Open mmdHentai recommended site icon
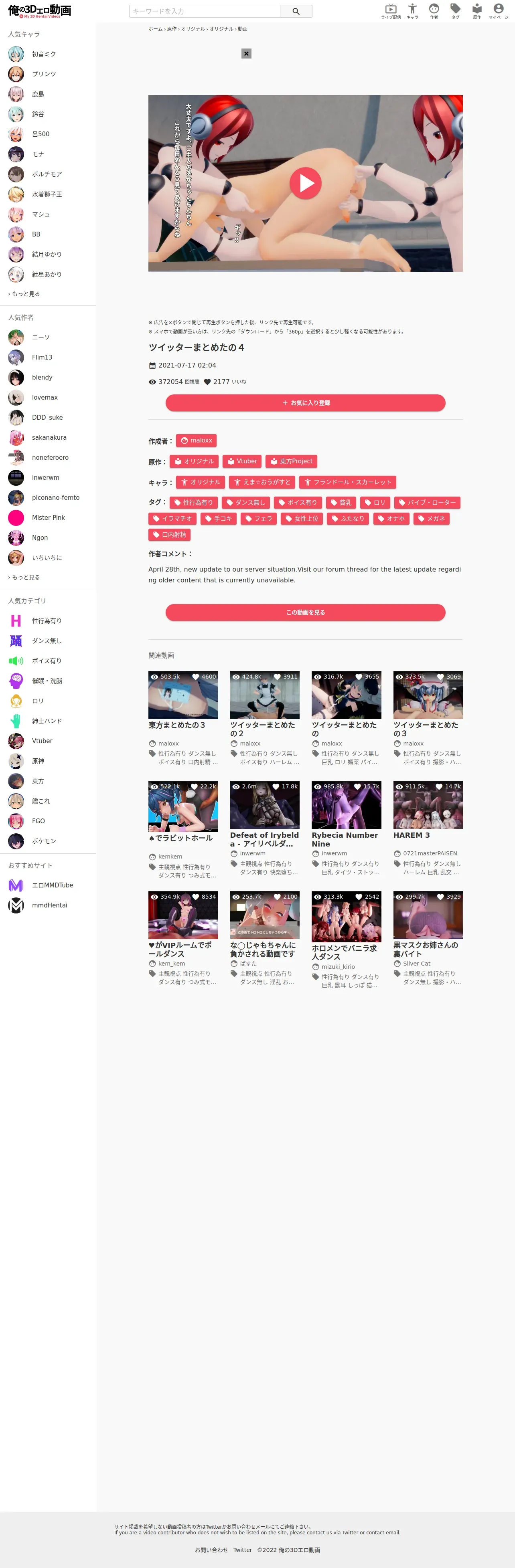This screenshot has width=515, height=1568. pos(16,906)
